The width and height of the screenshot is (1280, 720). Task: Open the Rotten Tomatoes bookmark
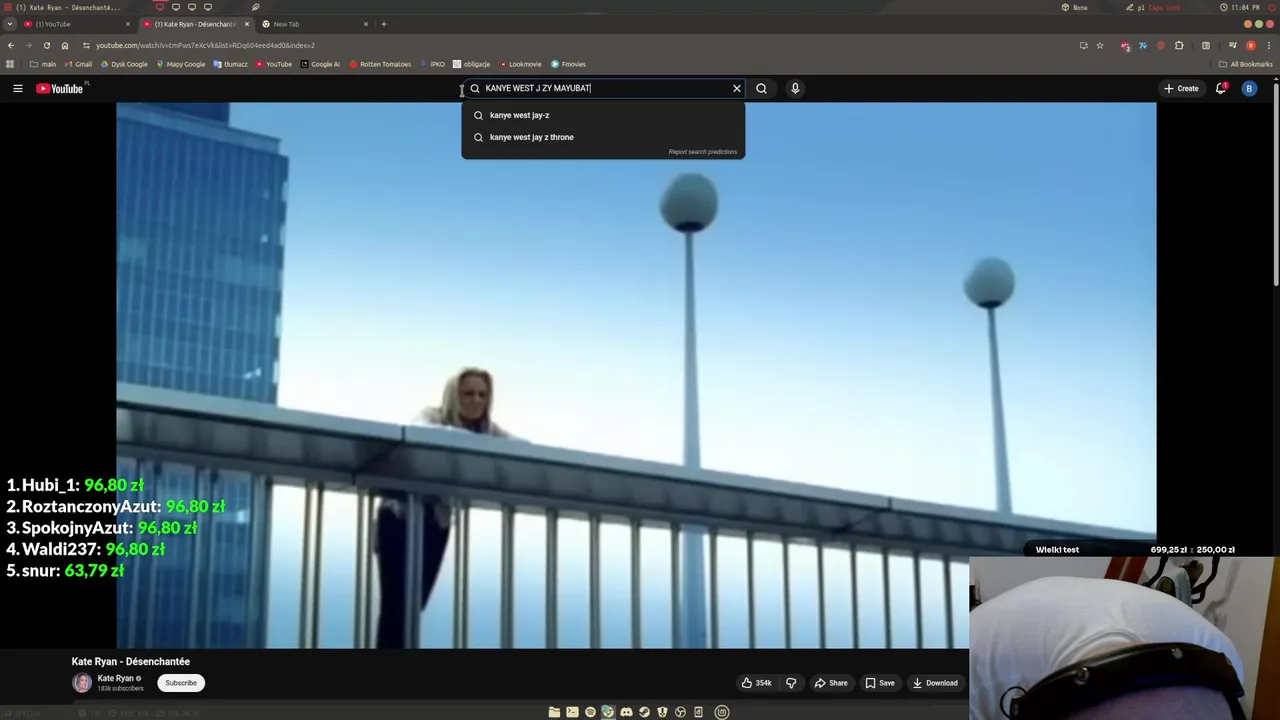click(x=380, y=64)
